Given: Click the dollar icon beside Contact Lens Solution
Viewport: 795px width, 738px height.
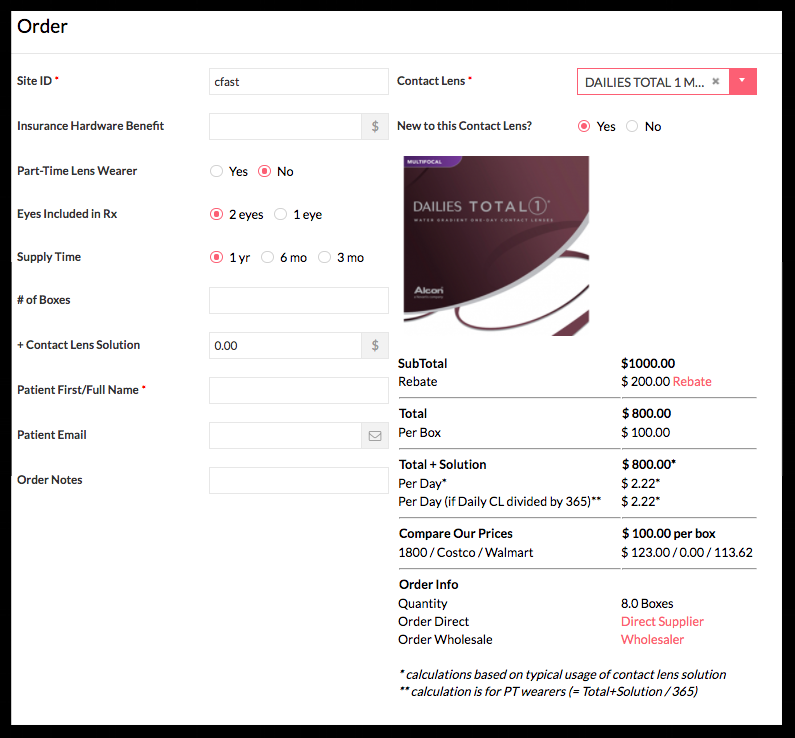Looking at the screenshot, I should (x=375, y=346).
